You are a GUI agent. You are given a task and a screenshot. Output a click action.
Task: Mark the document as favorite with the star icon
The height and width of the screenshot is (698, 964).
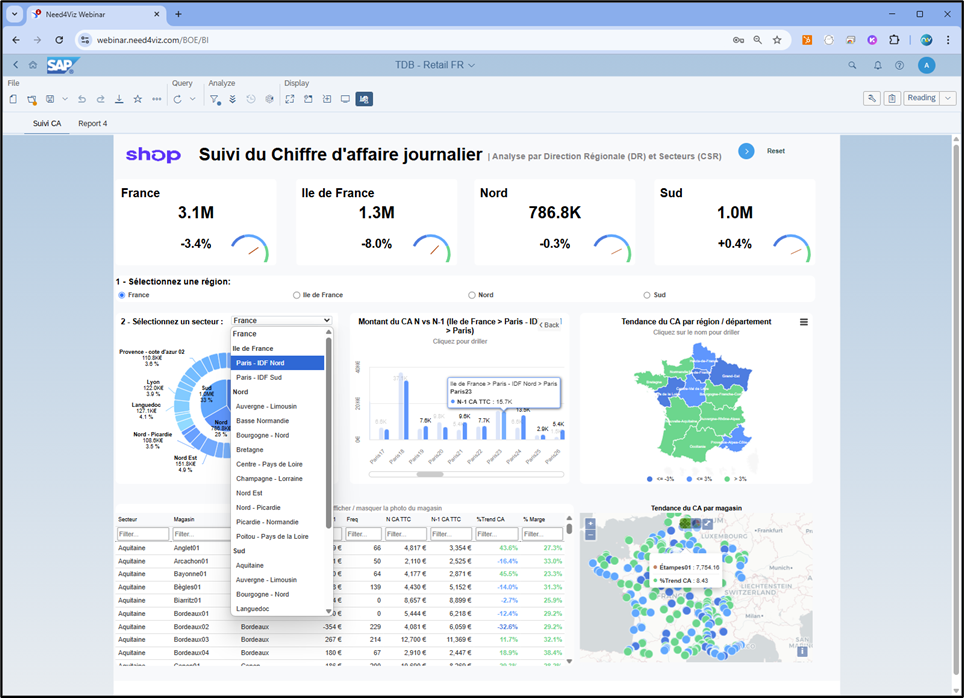pos(137,99)
